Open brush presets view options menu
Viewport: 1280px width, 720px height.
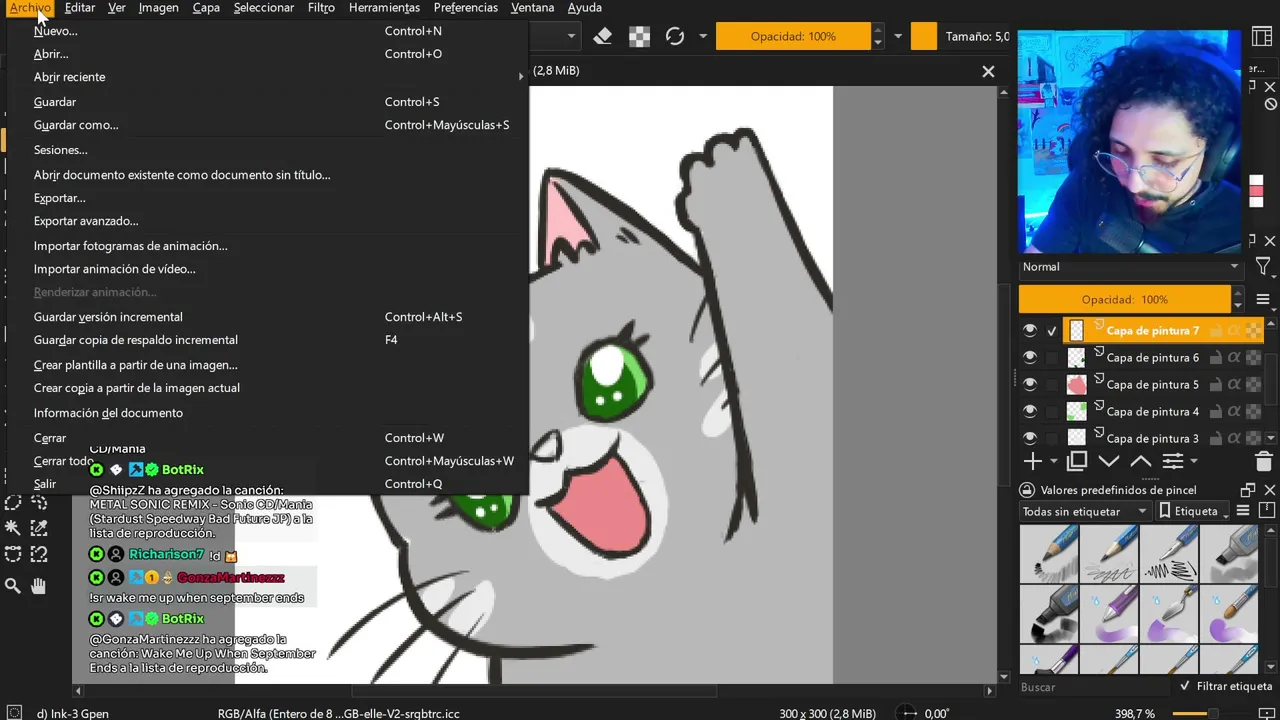point(1243,511)
